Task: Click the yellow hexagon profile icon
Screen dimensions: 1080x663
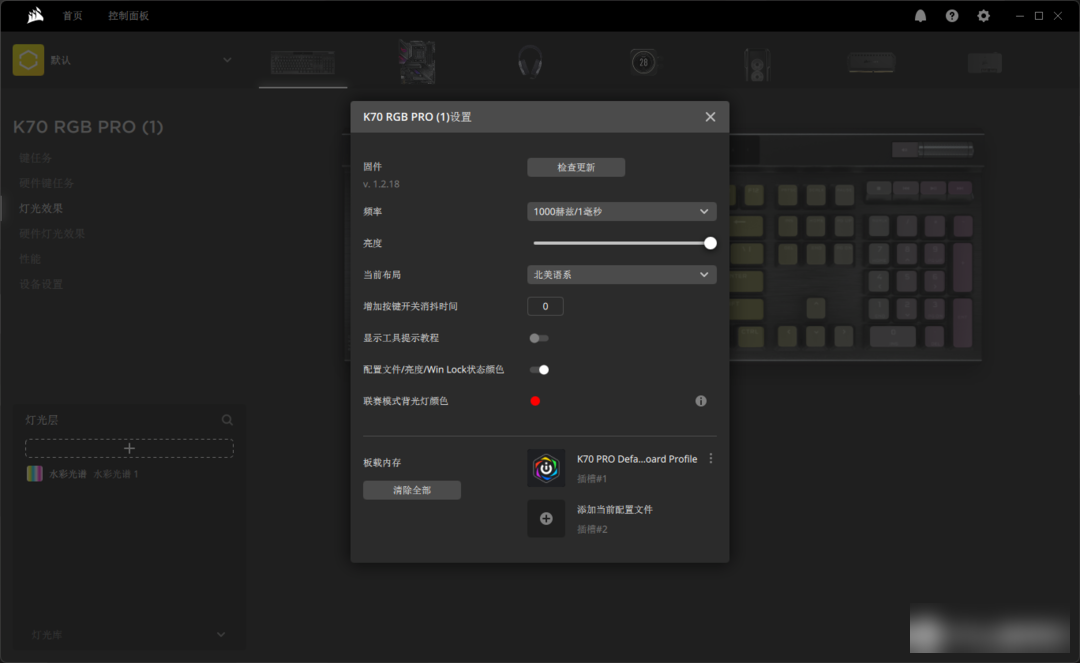Action: pyautogui.click(x=28, y=60)
